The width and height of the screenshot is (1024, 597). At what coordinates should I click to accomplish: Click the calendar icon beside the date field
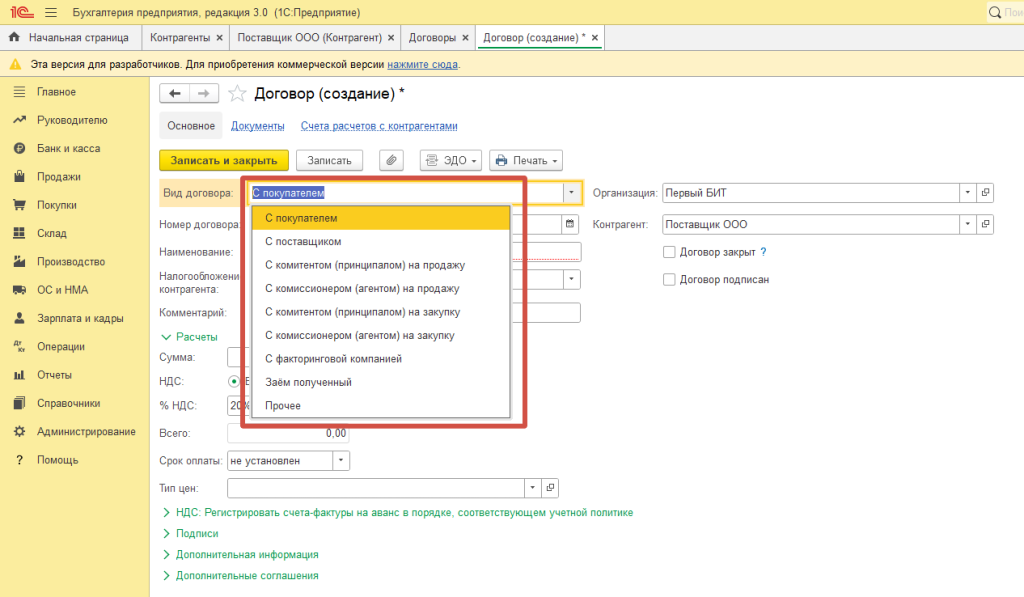click(x=570, y=224)
